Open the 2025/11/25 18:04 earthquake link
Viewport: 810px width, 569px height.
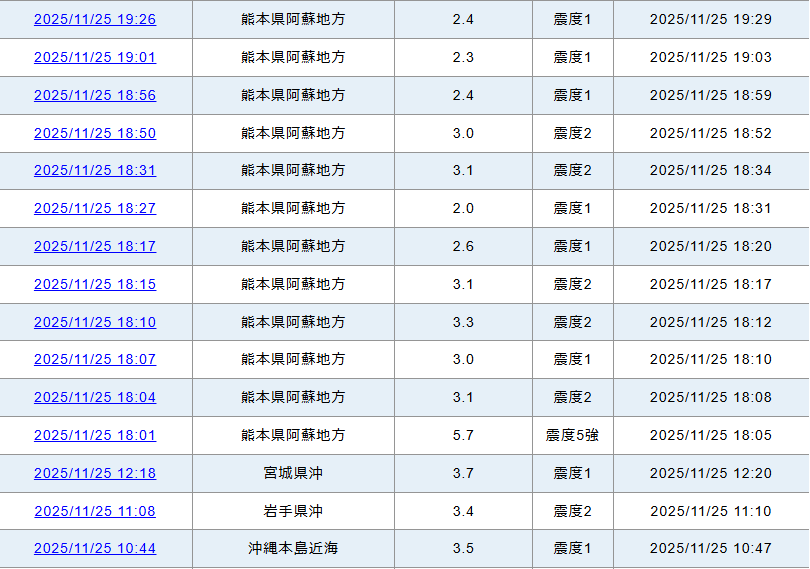click(95, 397)
